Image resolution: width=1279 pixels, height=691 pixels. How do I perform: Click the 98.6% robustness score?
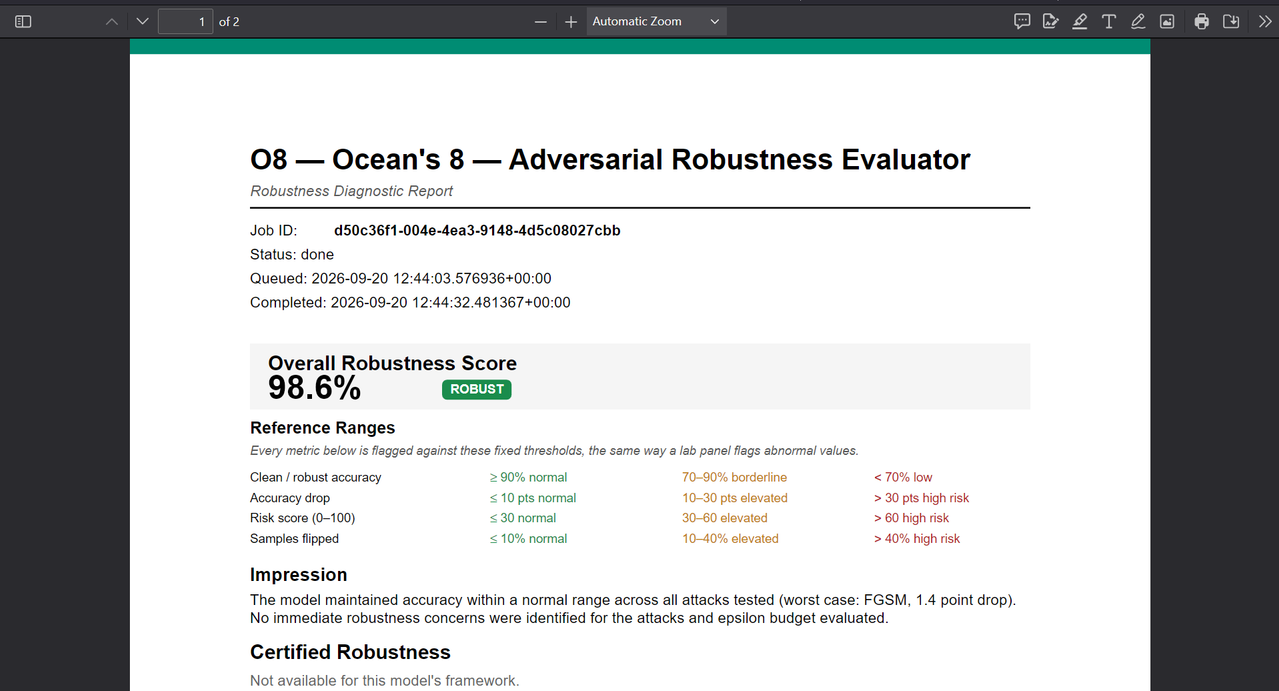314,388
